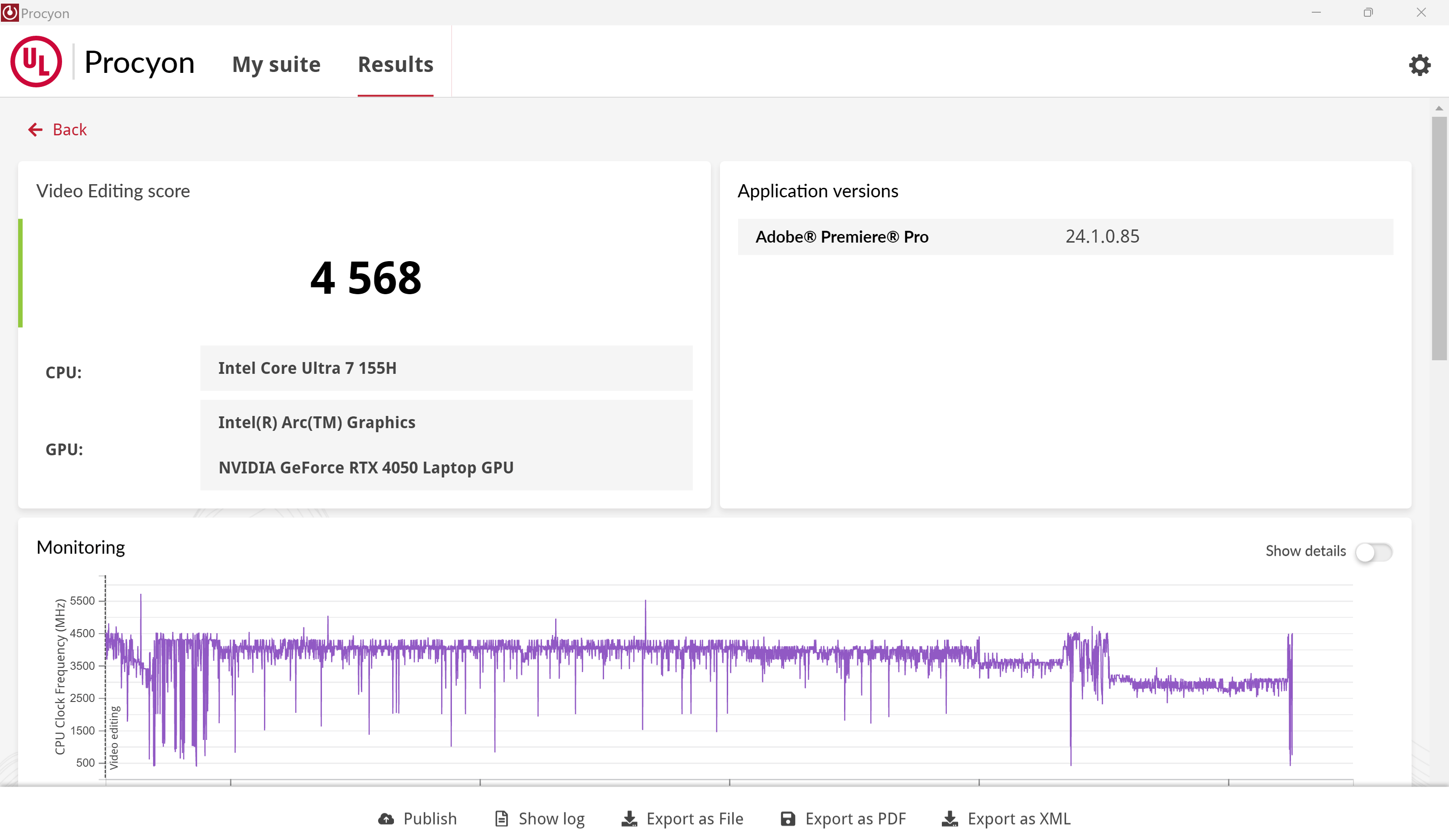Click the vertical scrollbar thumb
The height and width of the screenshot is (840, 1449).
(x=1439, y=239)
